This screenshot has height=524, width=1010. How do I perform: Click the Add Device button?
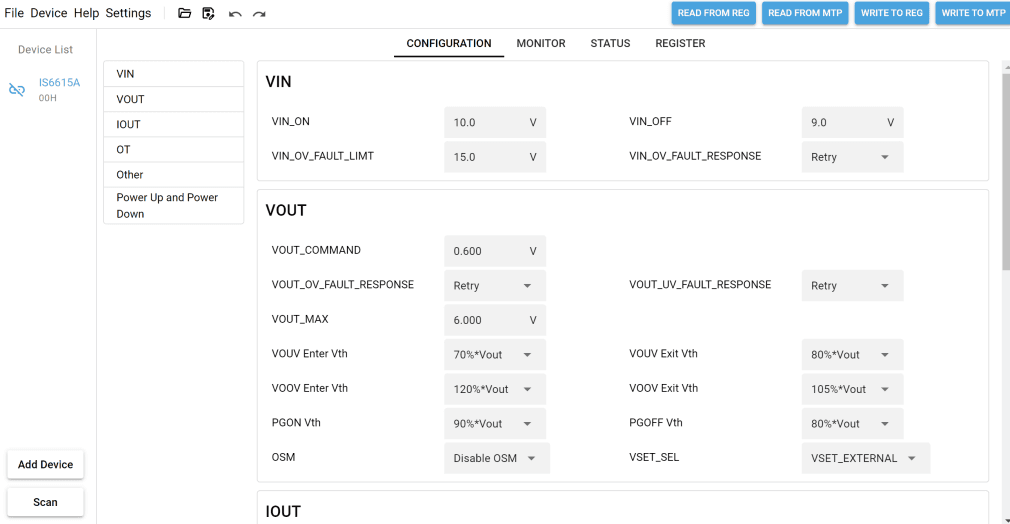(45, 465)
